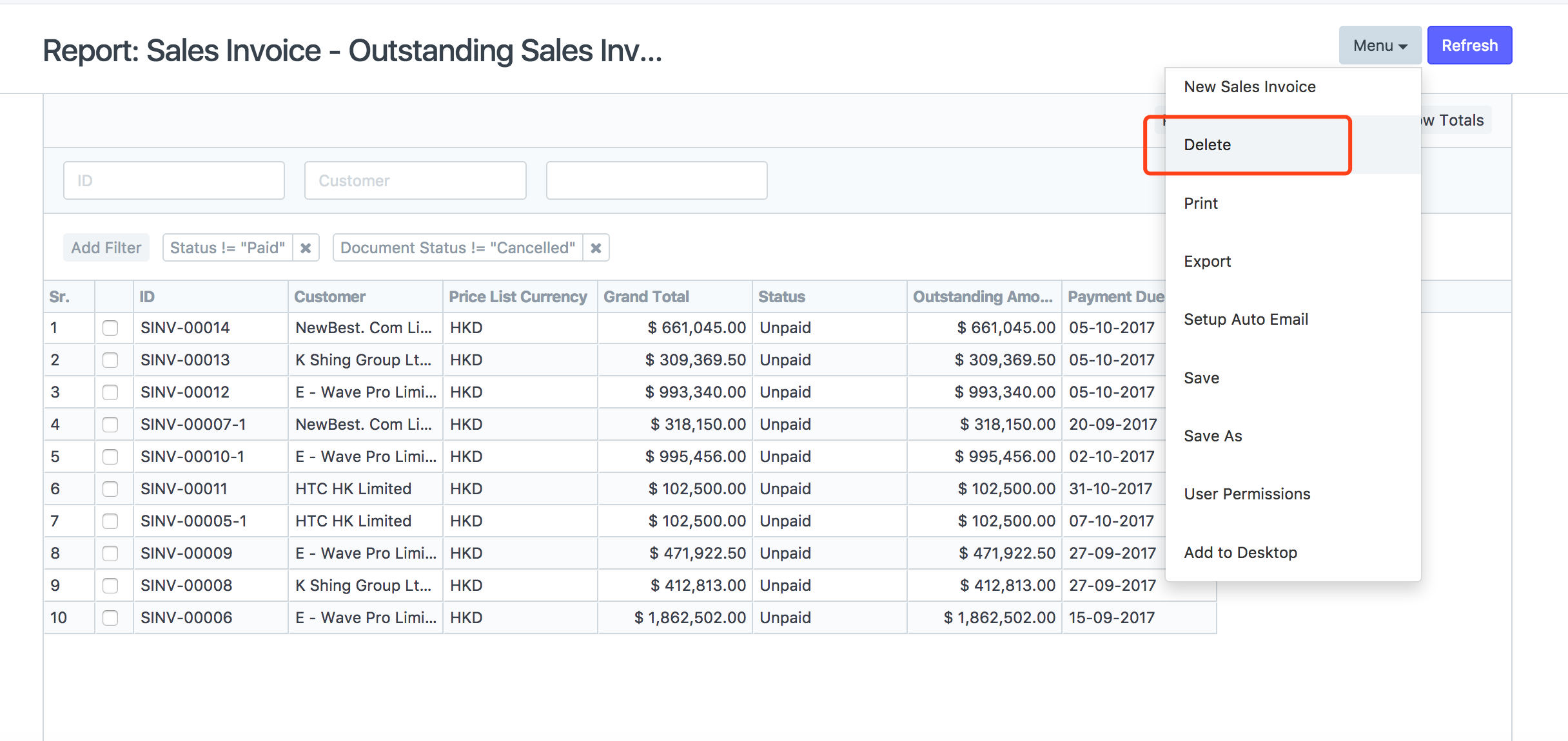Tick checkbox for invoice SINV-00014
Screen dimensions: 1568x741
coord(110,328)
